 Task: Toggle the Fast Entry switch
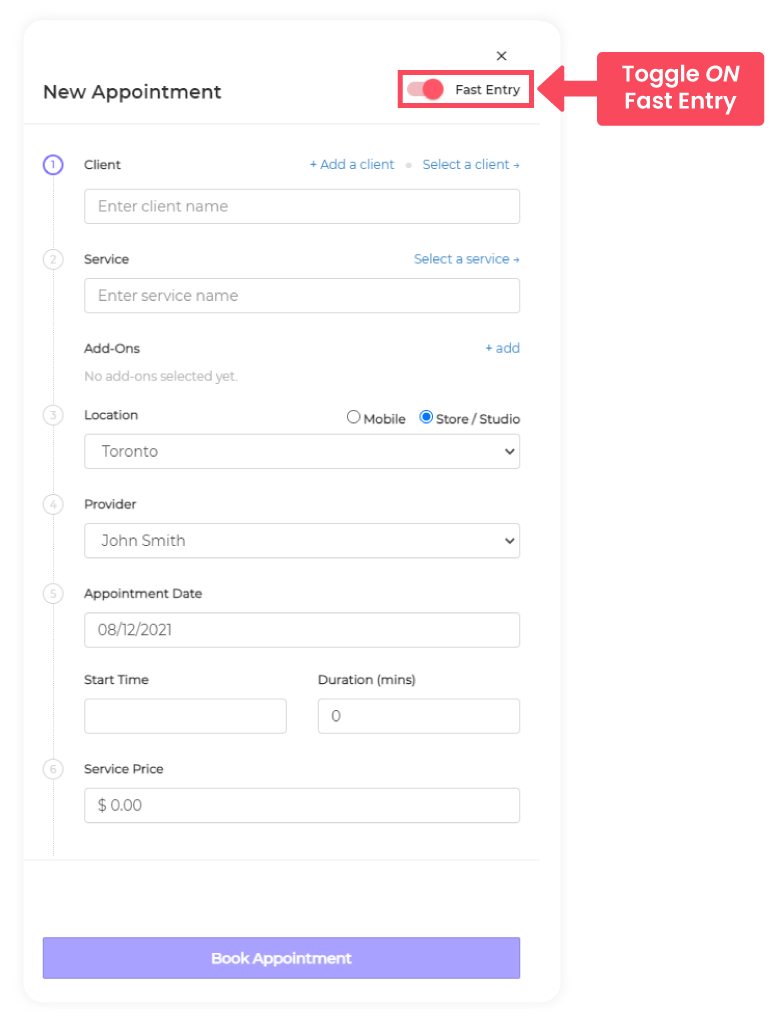pos(425,89)
